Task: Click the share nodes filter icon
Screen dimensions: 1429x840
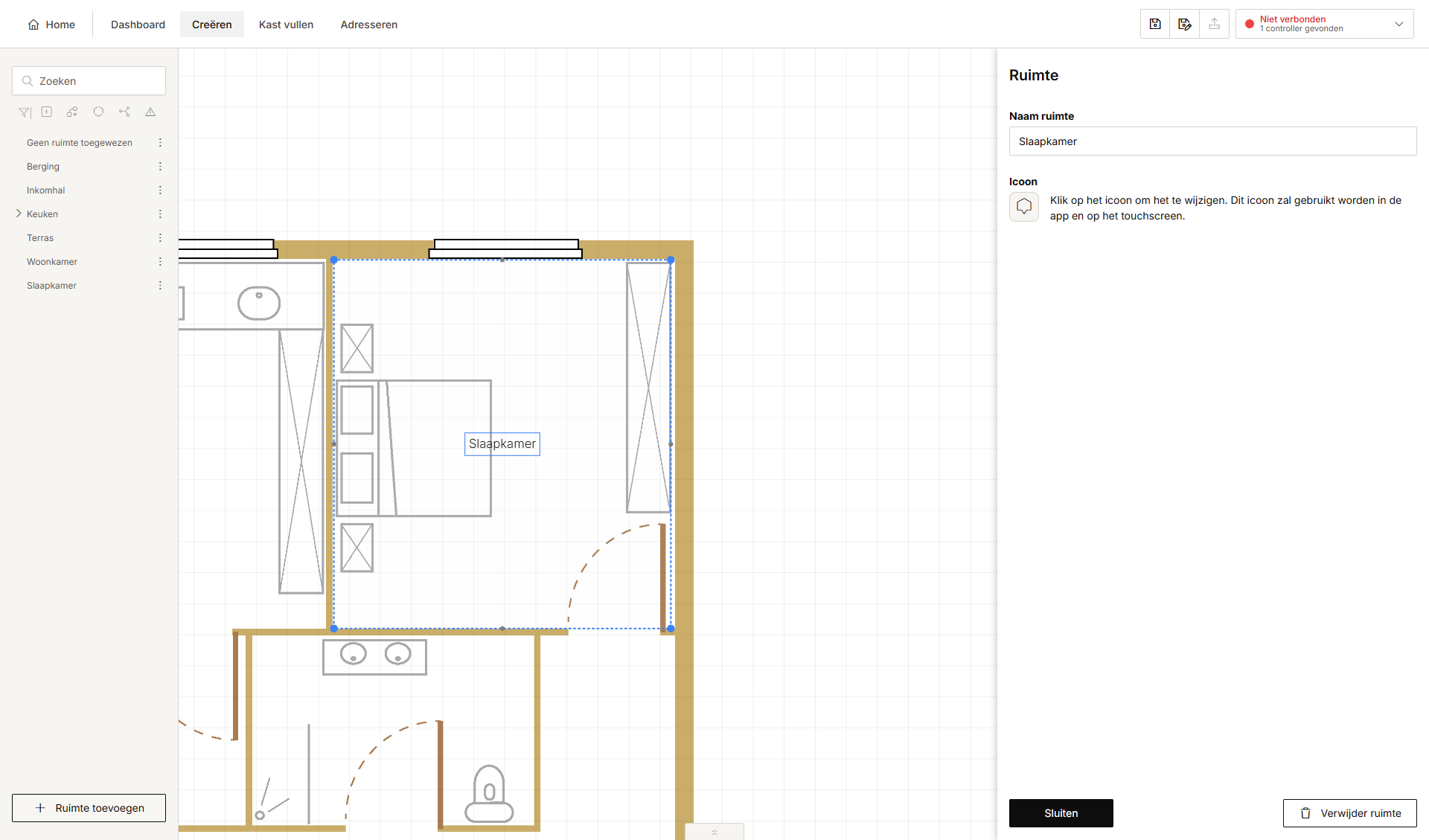Action: [124, 112]
